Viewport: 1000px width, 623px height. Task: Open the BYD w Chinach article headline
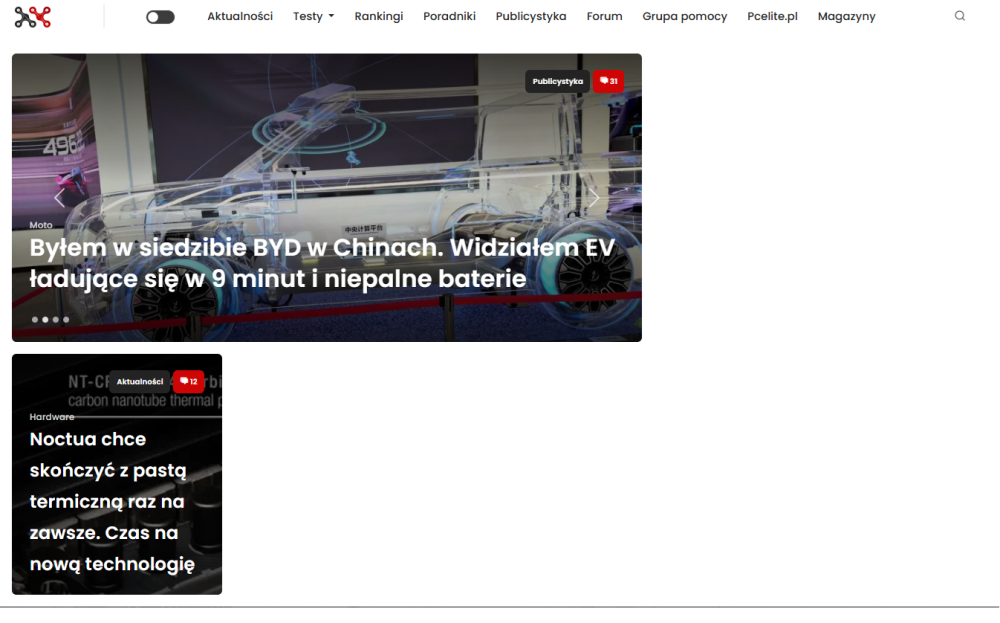click(x=322, y=263)
